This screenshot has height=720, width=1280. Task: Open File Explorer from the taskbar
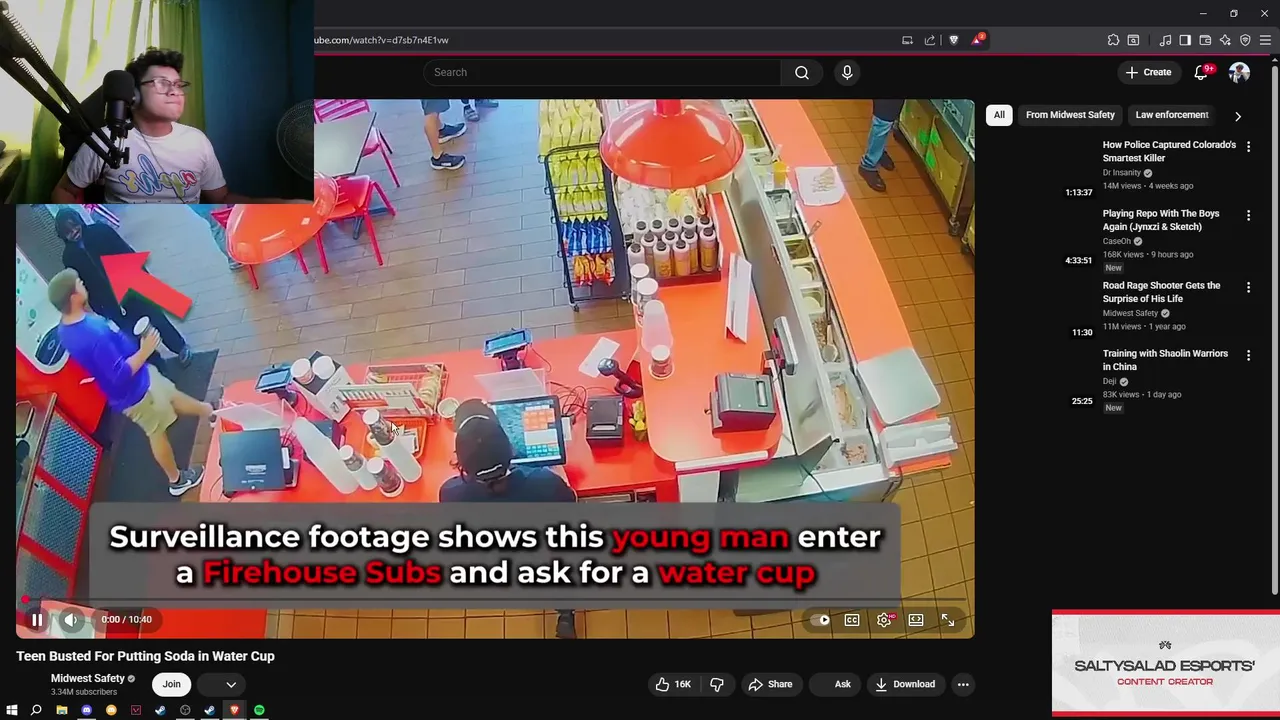click(x=61, y=710)
